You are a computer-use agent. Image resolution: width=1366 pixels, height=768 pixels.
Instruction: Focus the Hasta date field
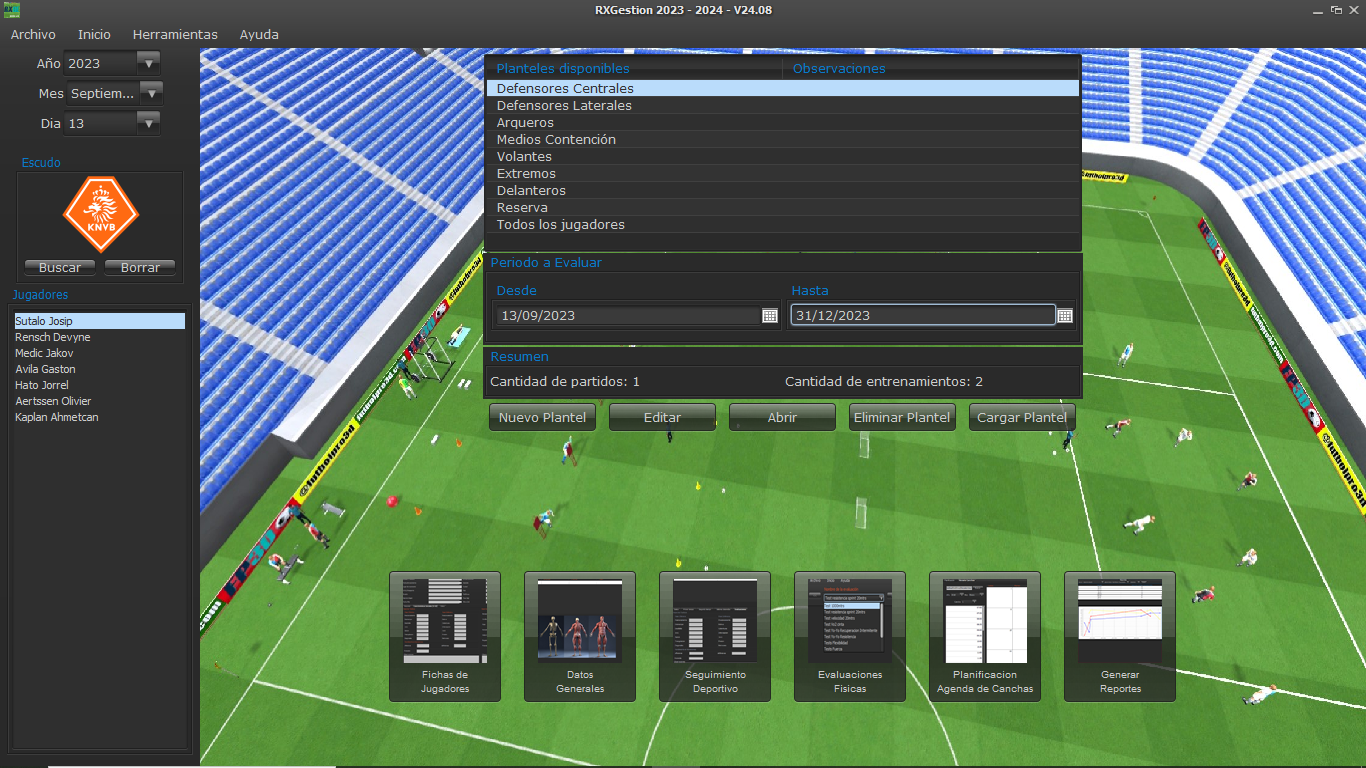click(x=922, y=316)
